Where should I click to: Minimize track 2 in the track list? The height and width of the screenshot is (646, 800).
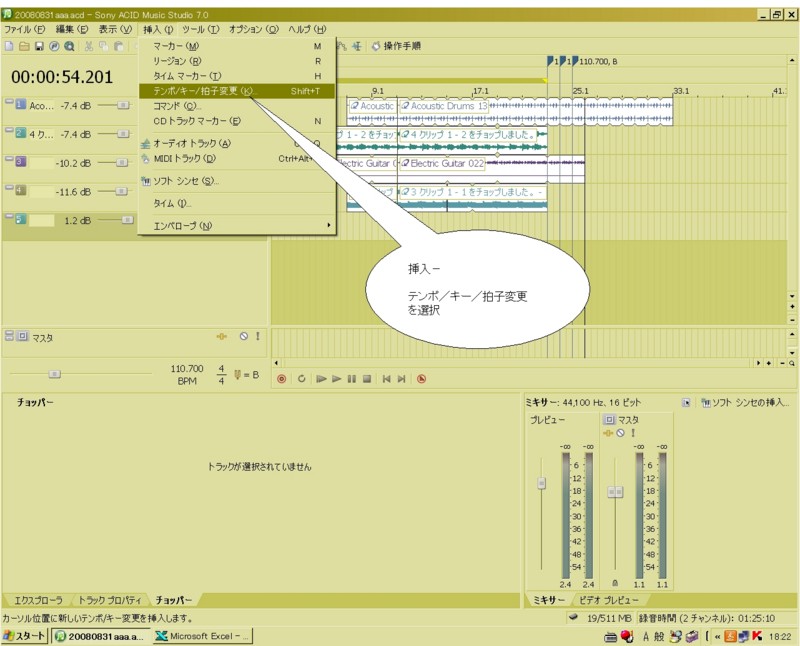pos(9,131)
